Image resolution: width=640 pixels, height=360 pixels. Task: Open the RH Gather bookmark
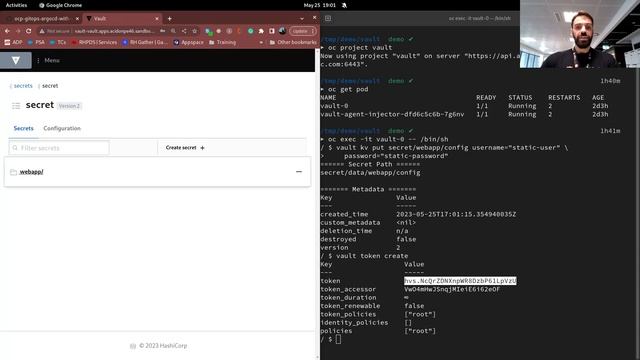pos(145,42)
